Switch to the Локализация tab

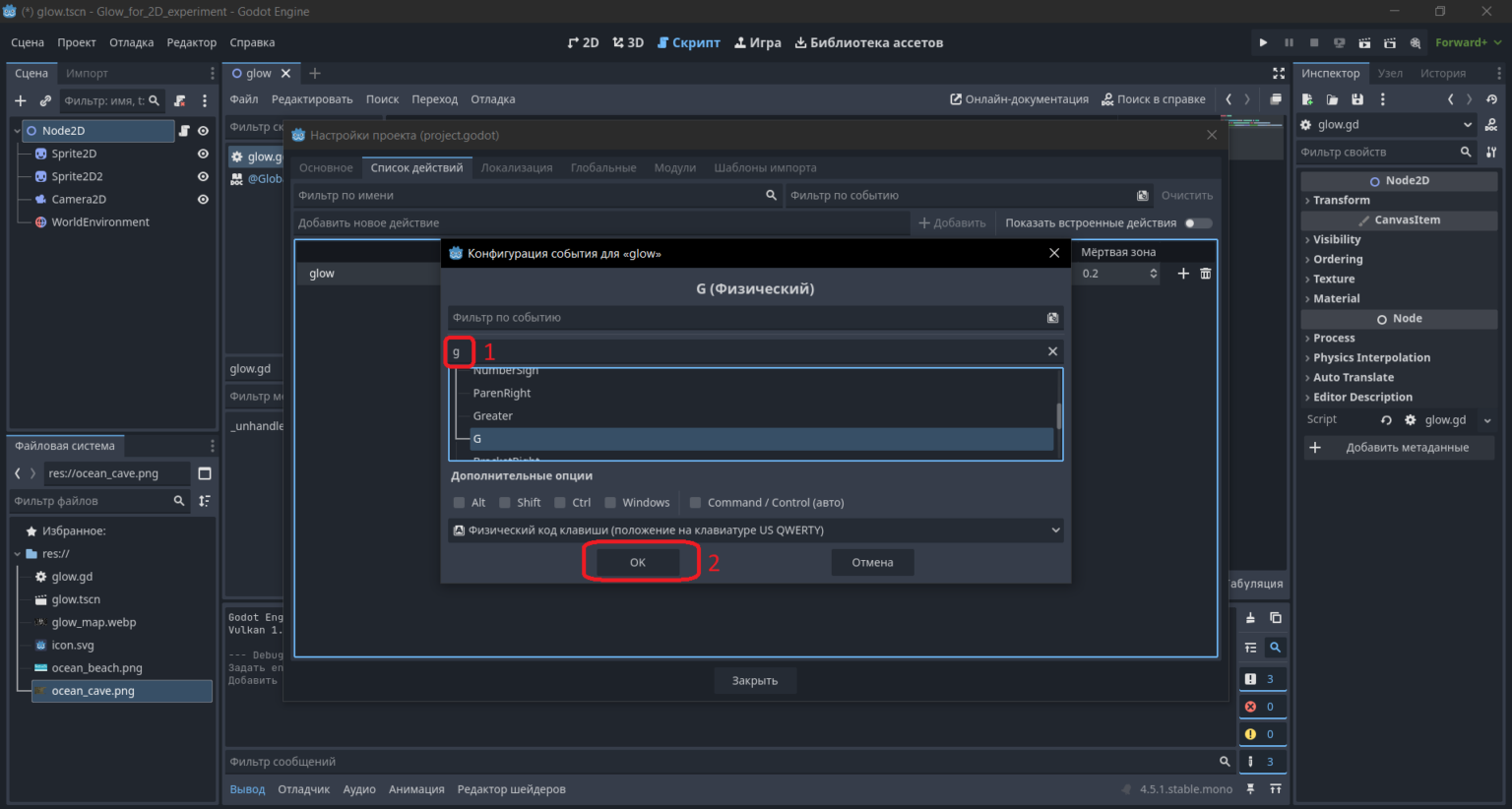pyautogui.click(x=517, y=168)
